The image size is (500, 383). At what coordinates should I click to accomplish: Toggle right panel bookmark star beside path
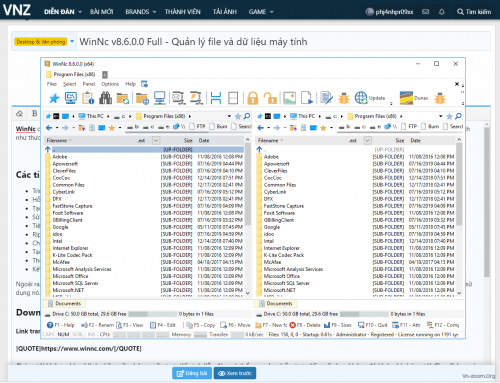click(449, 116)
